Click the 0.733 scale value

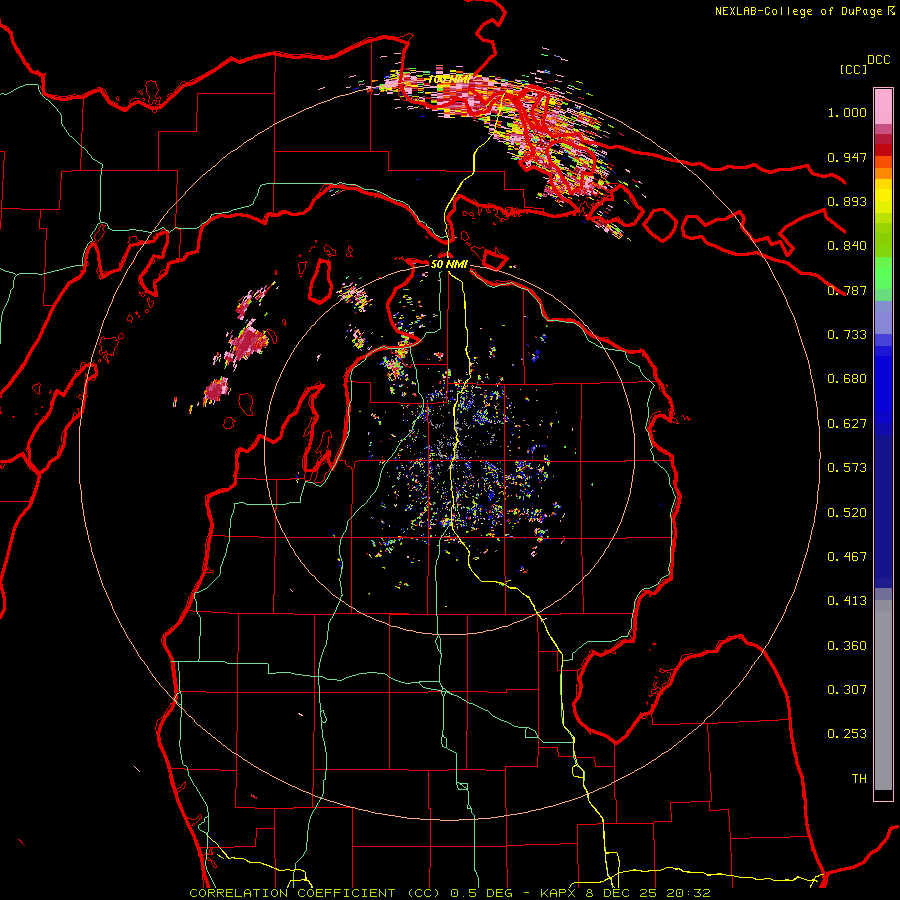[847, 335]
